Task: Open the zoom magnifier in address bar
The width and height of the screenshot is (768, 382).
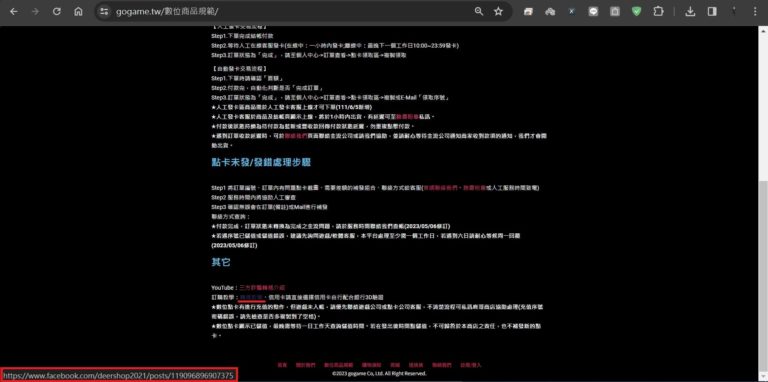Action: click(x=479, y=12)
